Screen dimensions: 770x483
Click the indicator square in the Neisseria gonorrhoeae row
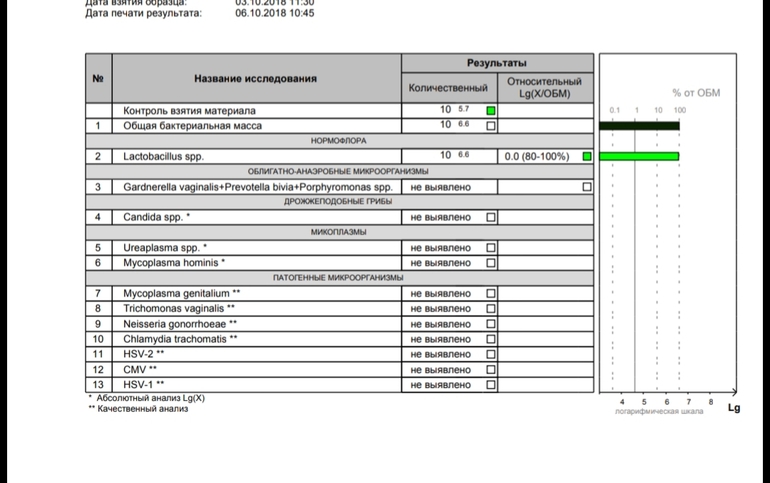[491, 324]
